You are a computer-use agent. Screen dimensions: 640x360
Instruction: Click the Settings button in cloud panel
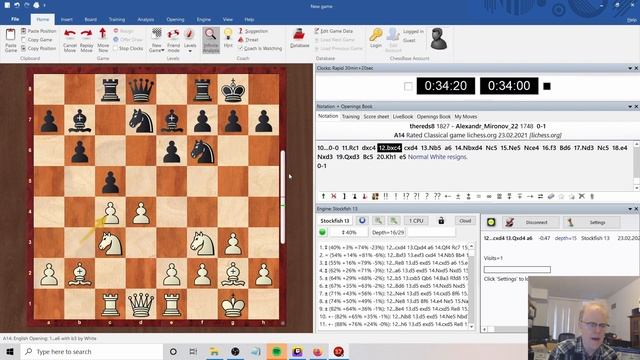[592, 222]
